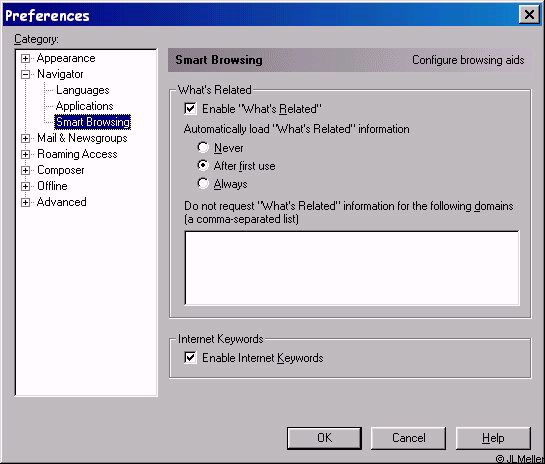This screenshot has width=545, height=464.
Task: Select Smart Browsing in category tree
Action: click(x=92, y=122)
